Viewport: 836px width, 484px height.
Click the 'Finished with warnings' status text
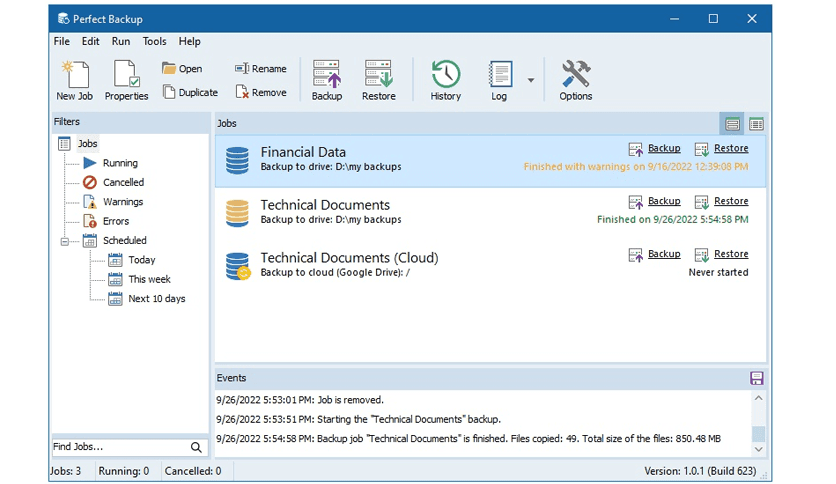636,167
